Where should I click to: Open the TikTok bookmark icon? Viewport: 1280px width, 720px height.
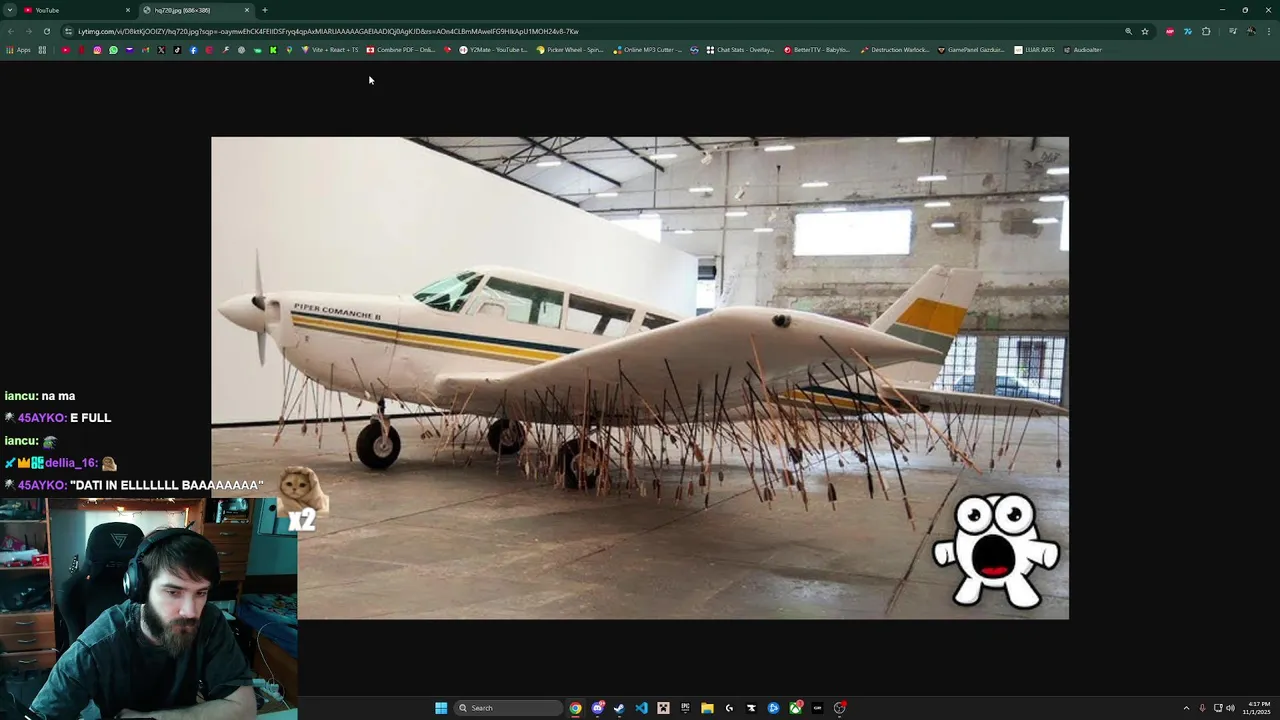pos(177,50)
